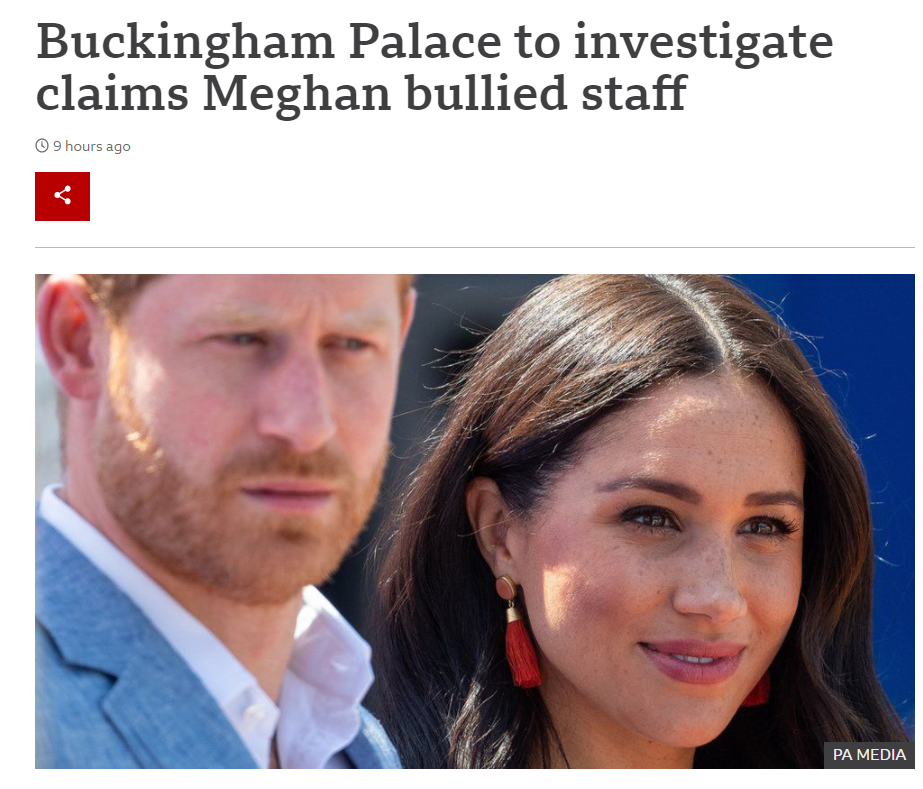Screen dimensions: 923x789
Task: Select the "9 hours ago" timestamp text
Action: tap(92, 146)
